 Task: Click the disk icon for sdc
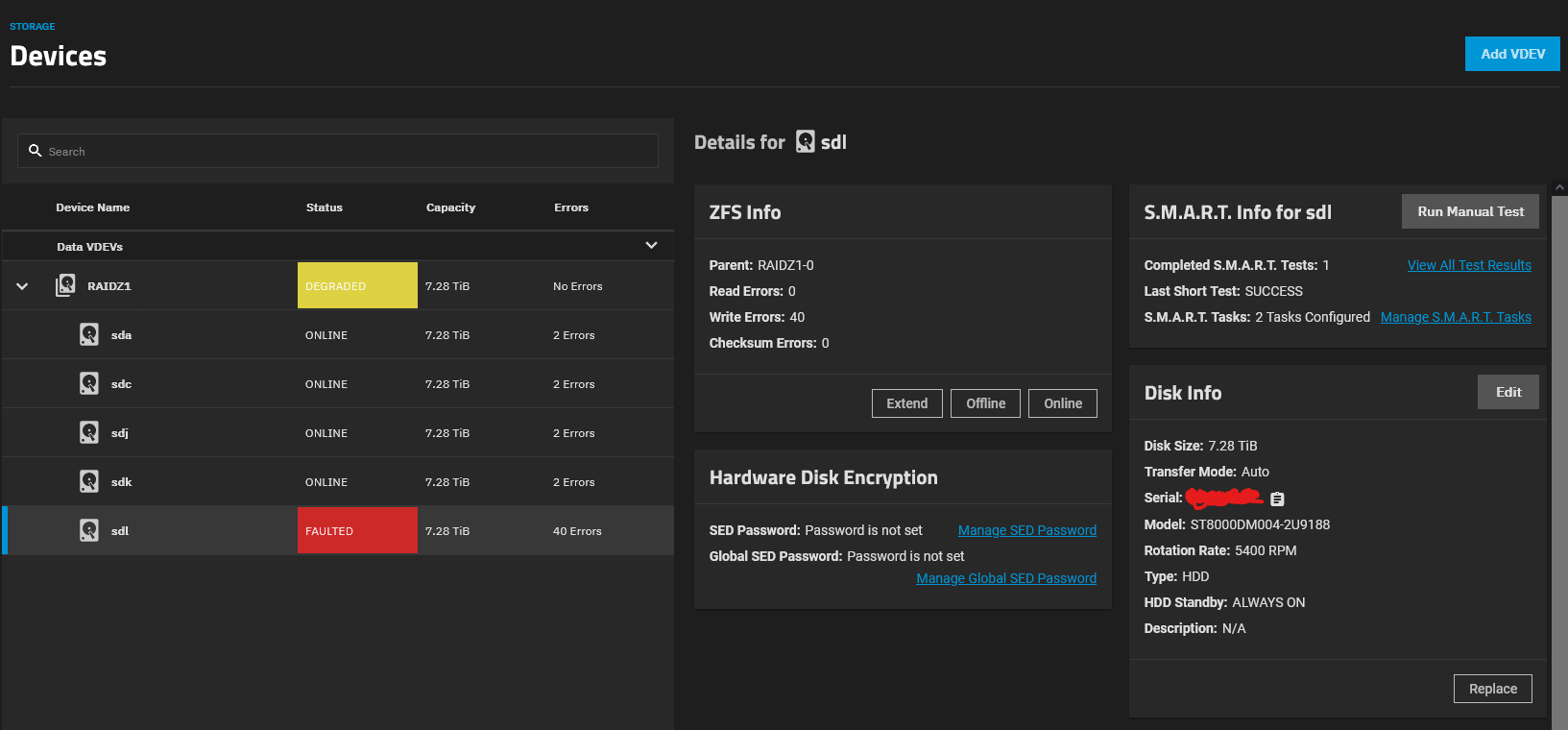click(89, 383)
